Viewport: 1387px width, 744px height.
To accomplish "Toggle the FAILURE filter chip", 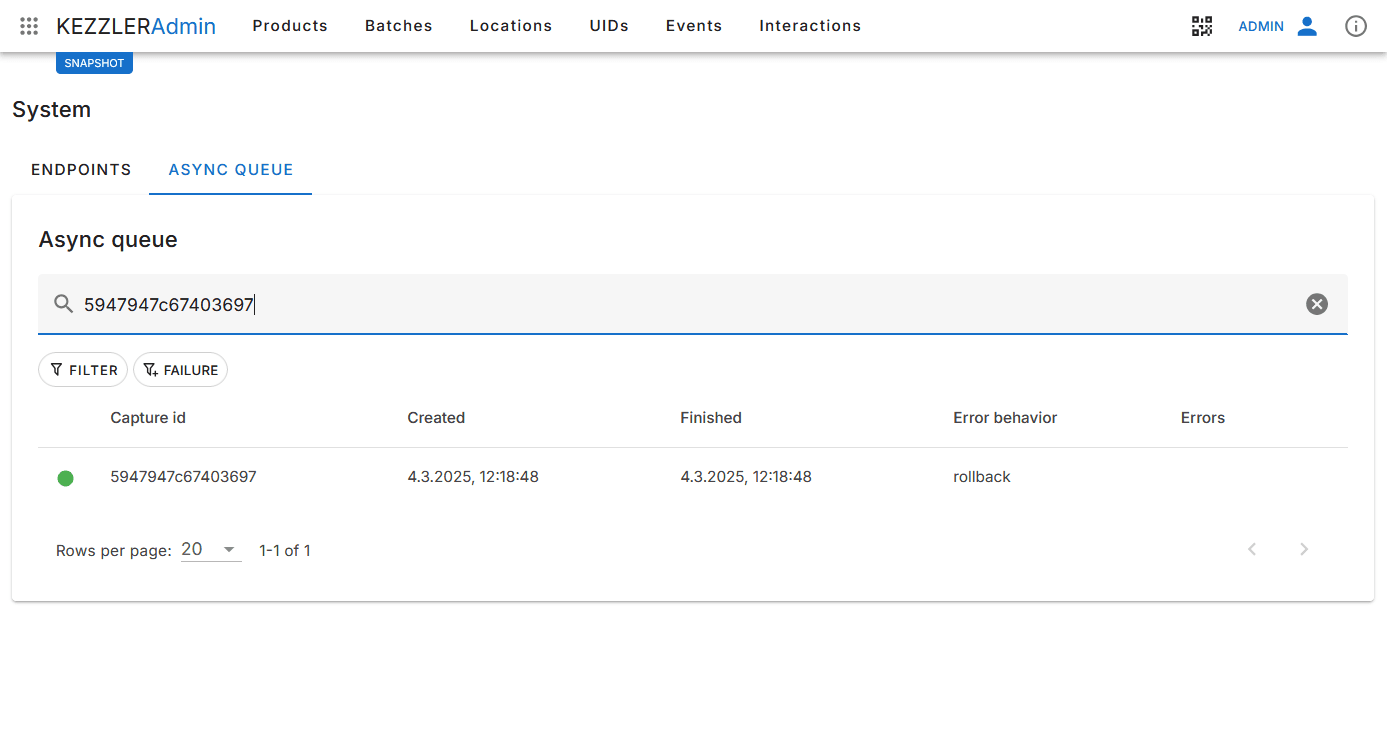I will 180,370.
